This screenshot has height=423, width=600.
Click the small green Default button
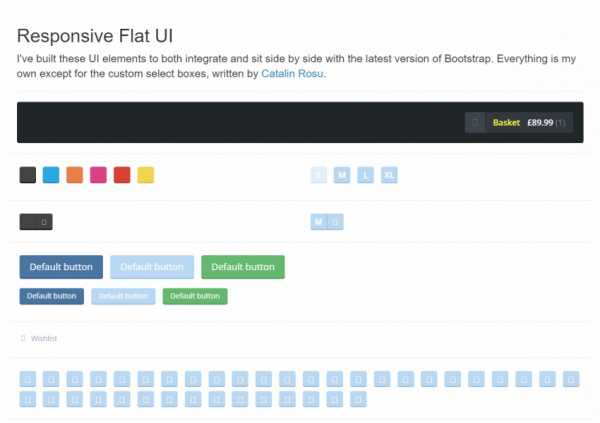point(195,296)
